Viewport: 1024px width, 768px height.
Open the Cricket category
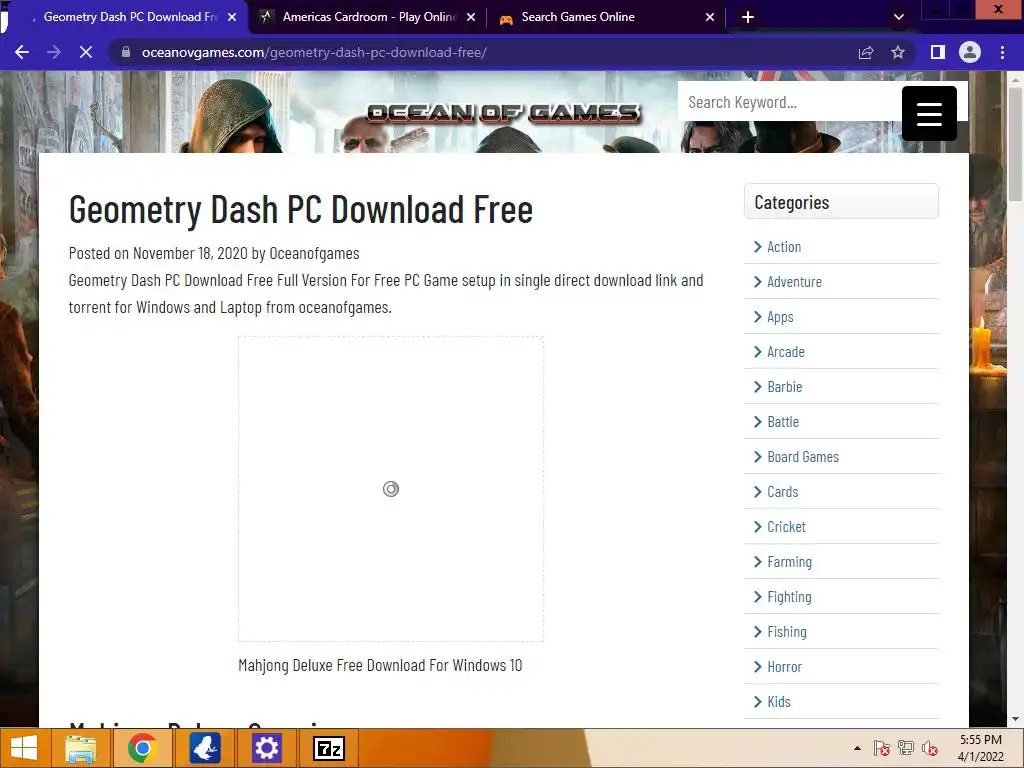786,527
